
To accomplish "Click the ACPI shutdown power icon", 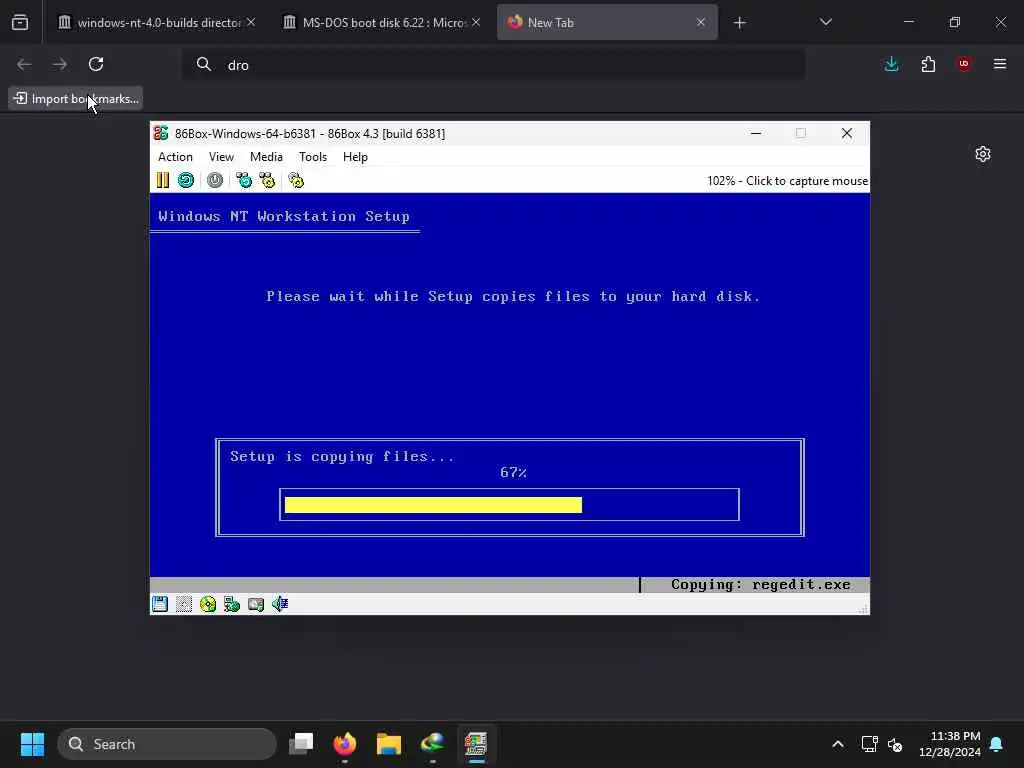I will pos(215,180).
